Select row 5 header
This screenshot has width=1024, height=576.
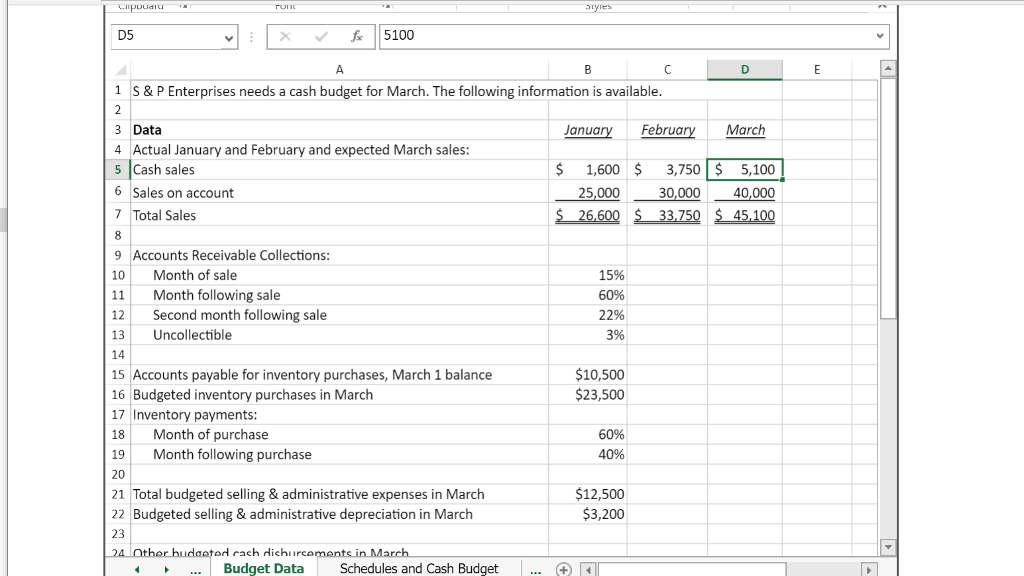tap(117, 169)
